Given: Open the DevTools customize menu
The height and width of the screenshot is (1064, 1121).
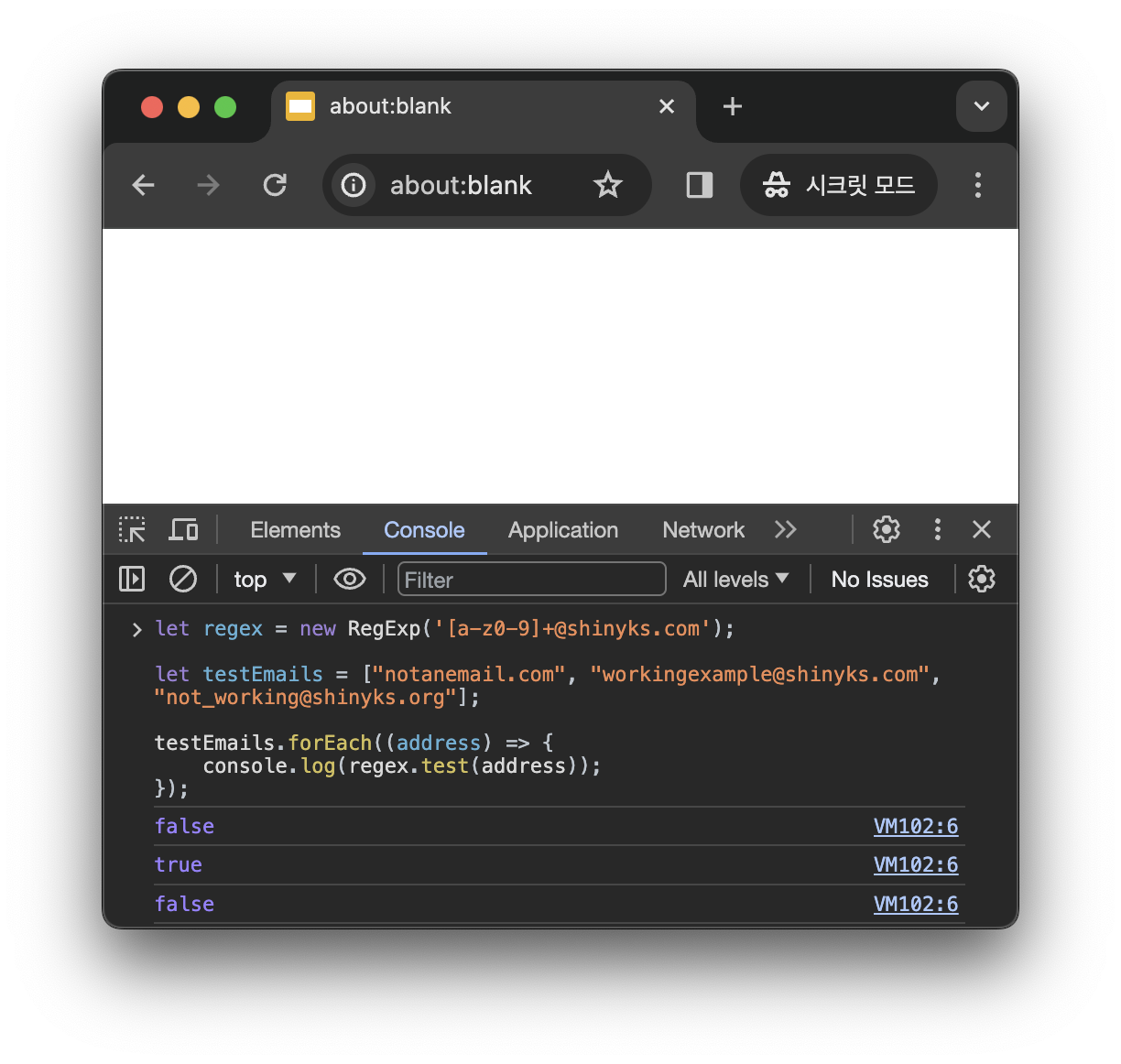Looking at the screenshot, I should [x=937, y=529].
